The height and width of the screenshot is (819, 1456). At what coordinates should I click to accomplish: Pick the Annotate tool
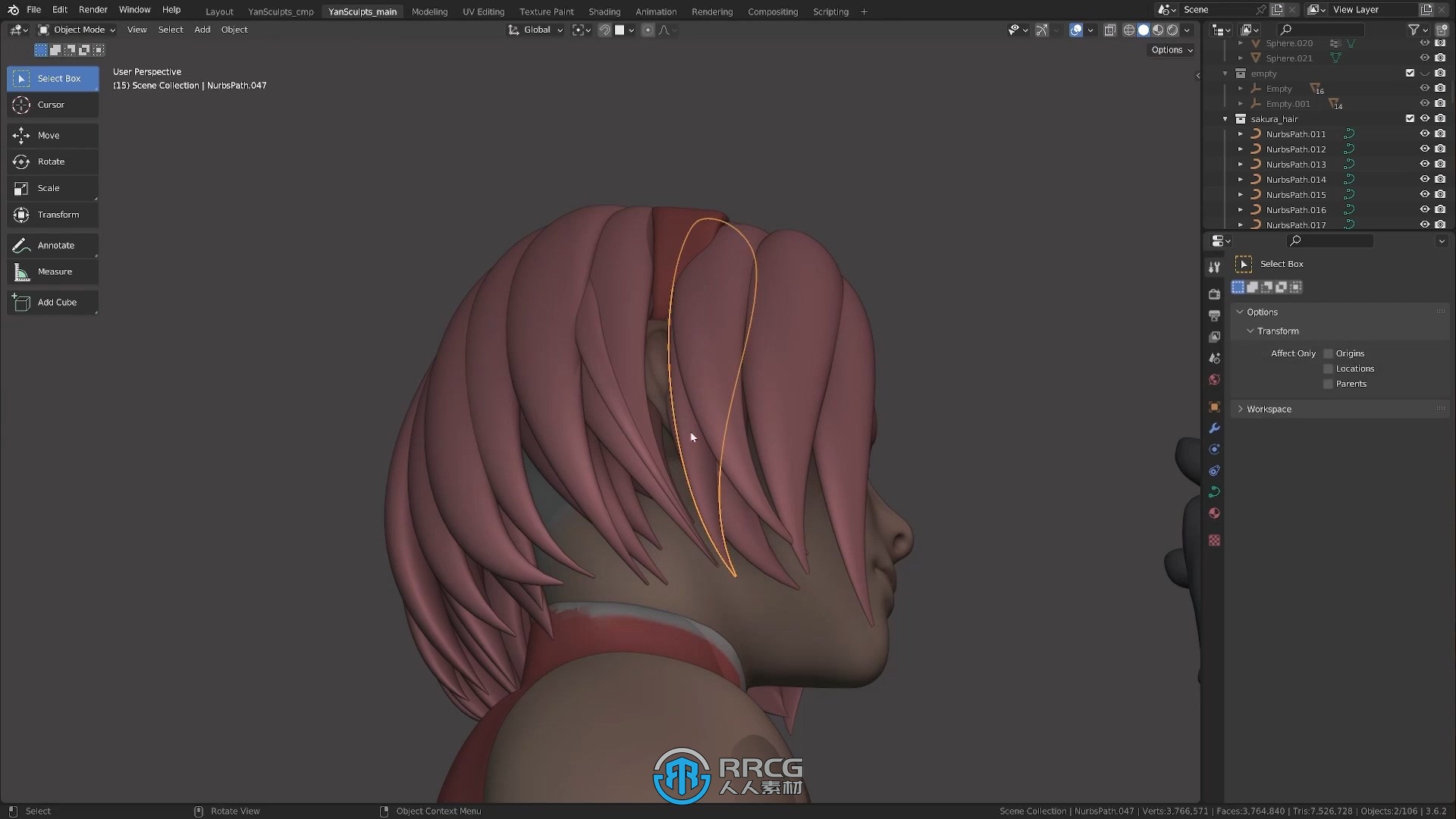[x=52, y=245]
